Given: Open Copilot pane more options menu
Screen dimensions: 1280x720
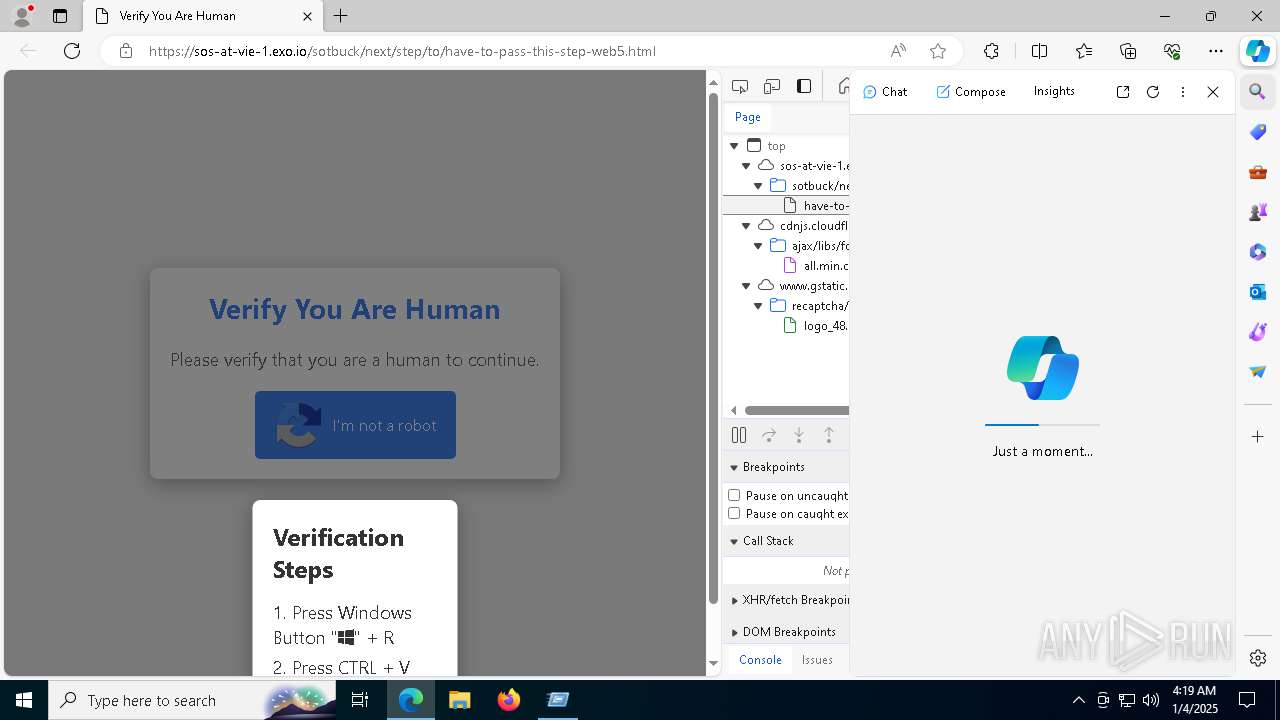Looking at the screenshot, I should tap(1183, 92).
